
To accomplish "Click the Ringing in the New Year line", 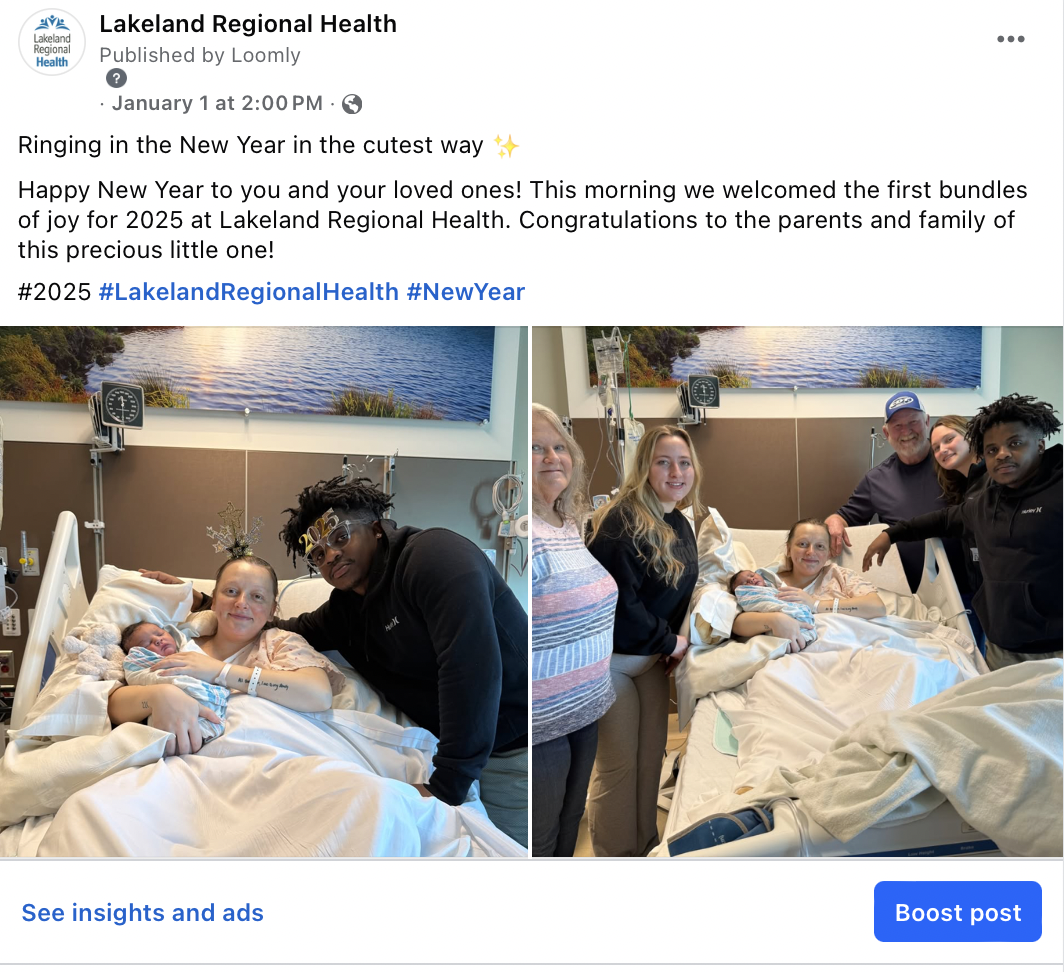I will coord(250,145).
